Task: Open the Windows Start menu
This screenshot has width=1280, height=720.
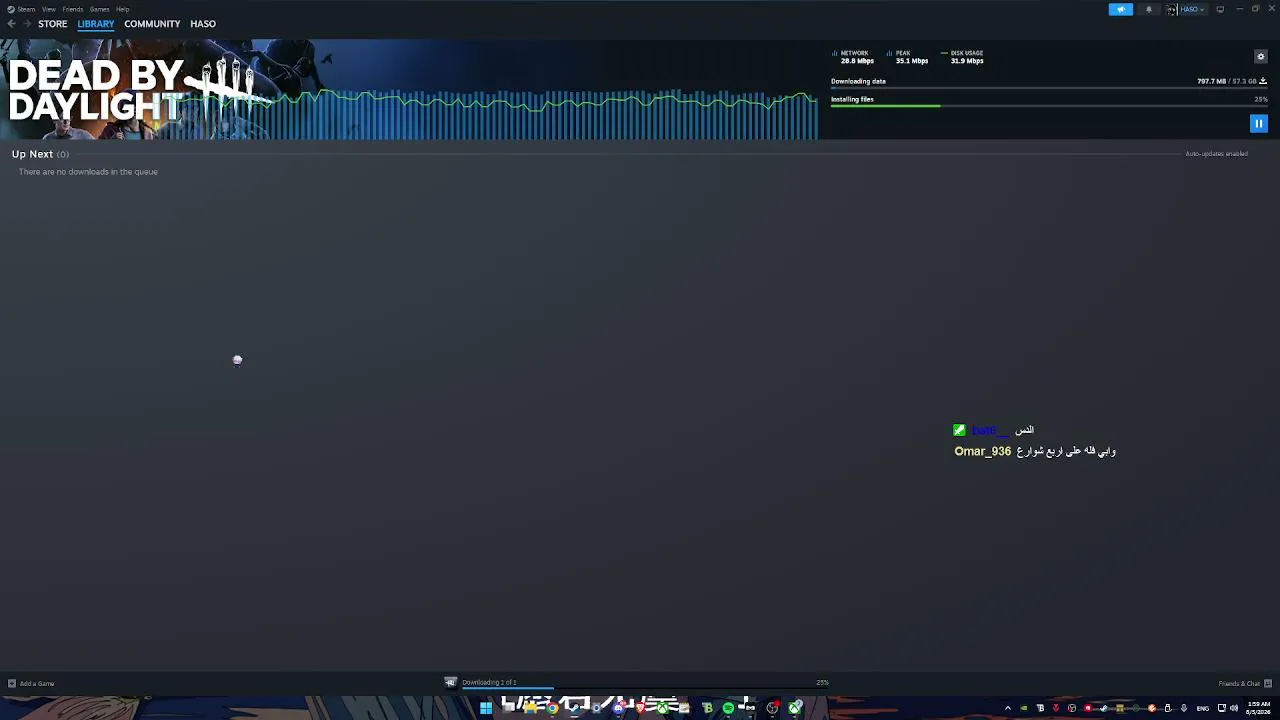Action: [x=486, y=709]
